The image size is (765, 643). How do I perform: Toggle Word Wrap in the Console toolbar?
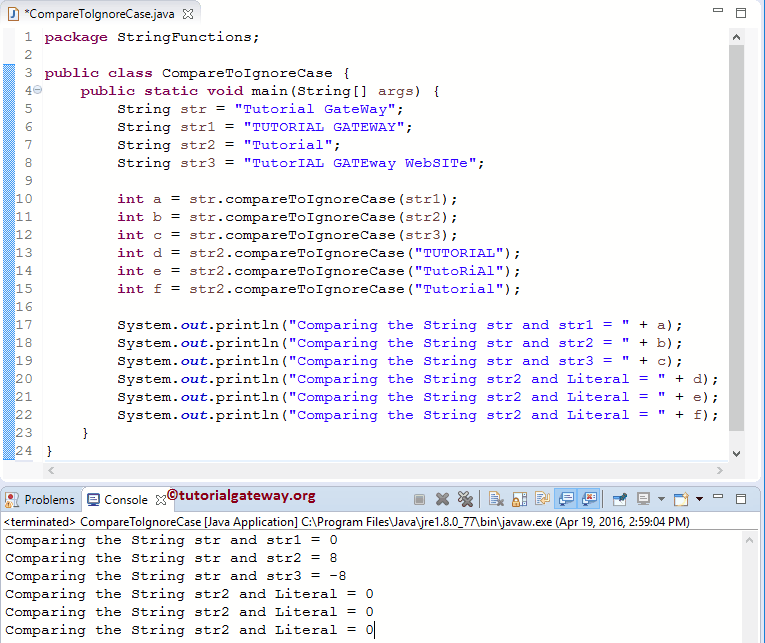coord(543,499)
